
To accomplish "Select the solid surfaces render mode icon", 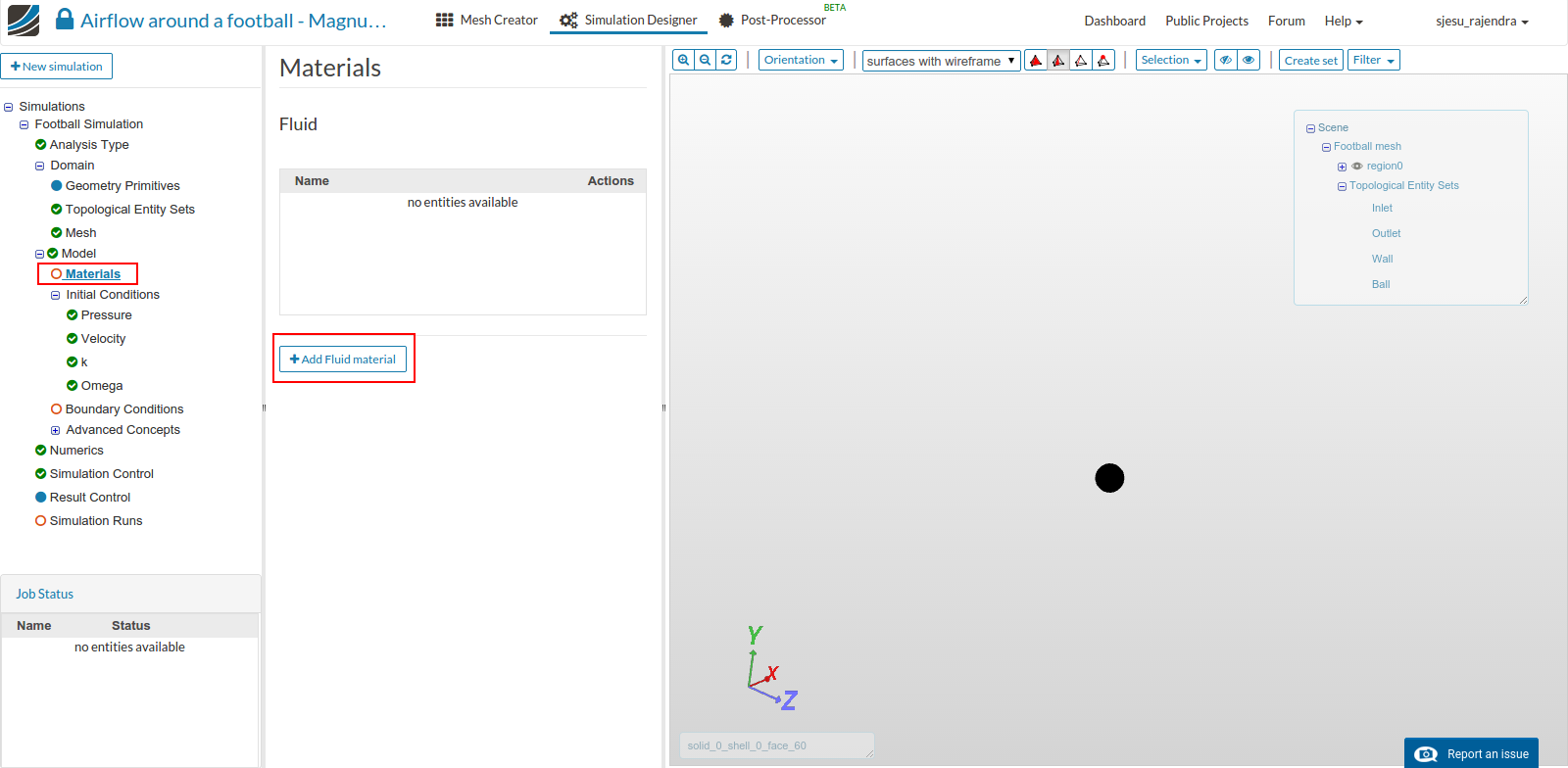I will click(x=1036, y=60).
